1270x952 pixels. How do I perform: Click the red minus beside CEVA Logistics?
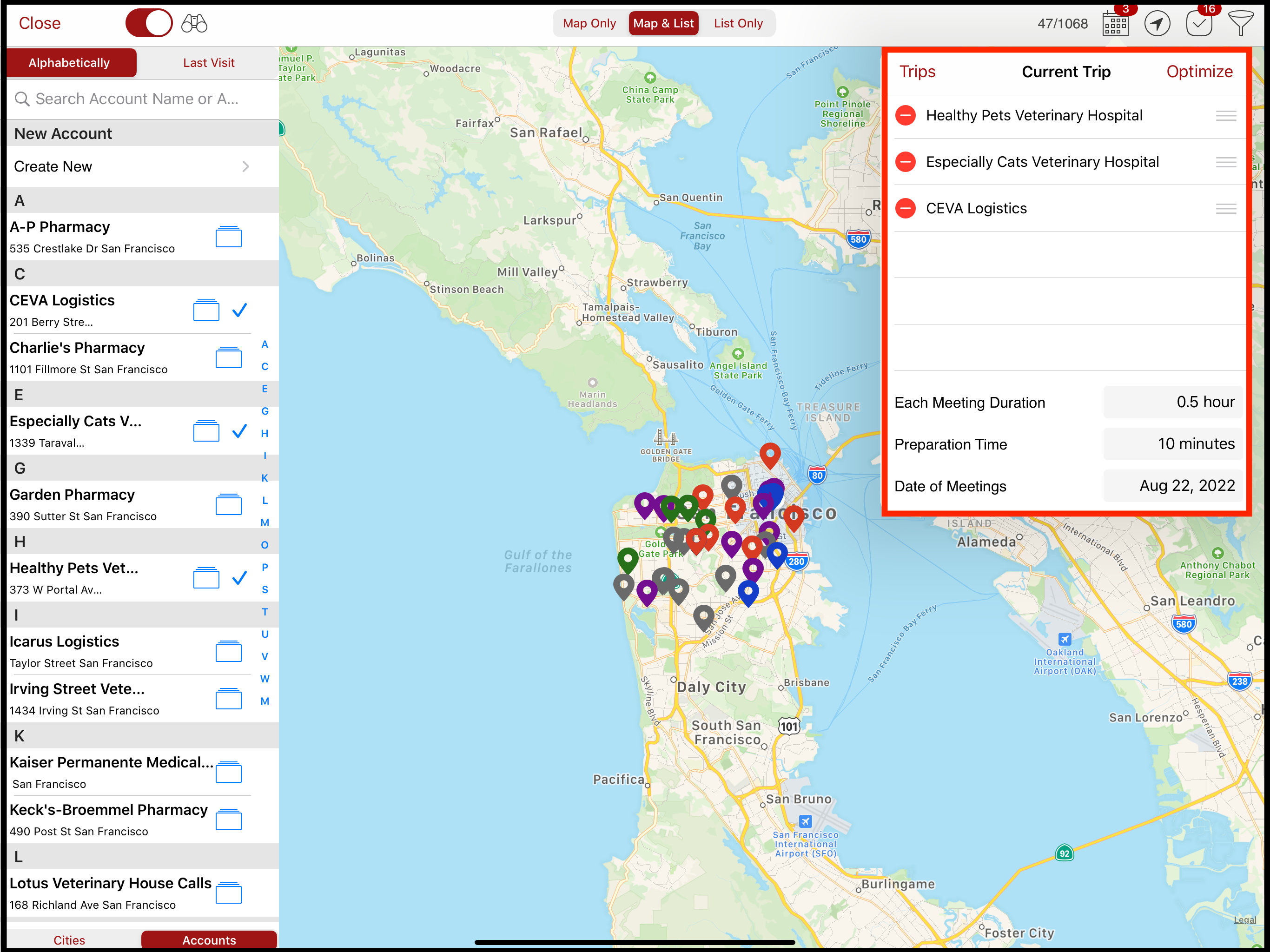point(906,208)
